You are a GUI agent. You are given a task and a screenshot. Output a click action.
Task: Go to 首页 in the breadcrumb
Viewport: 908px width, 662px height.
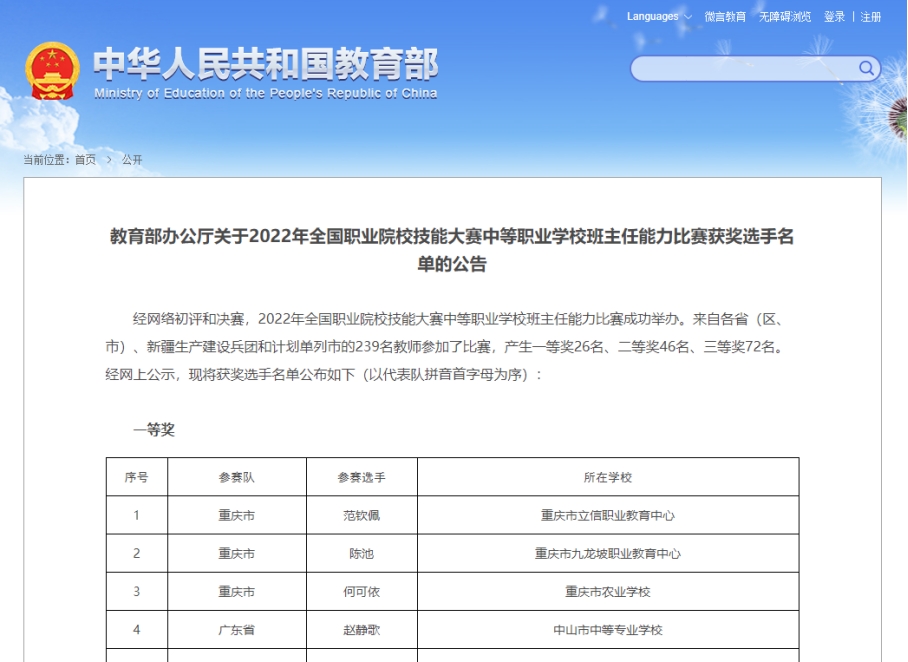point(86,160)
